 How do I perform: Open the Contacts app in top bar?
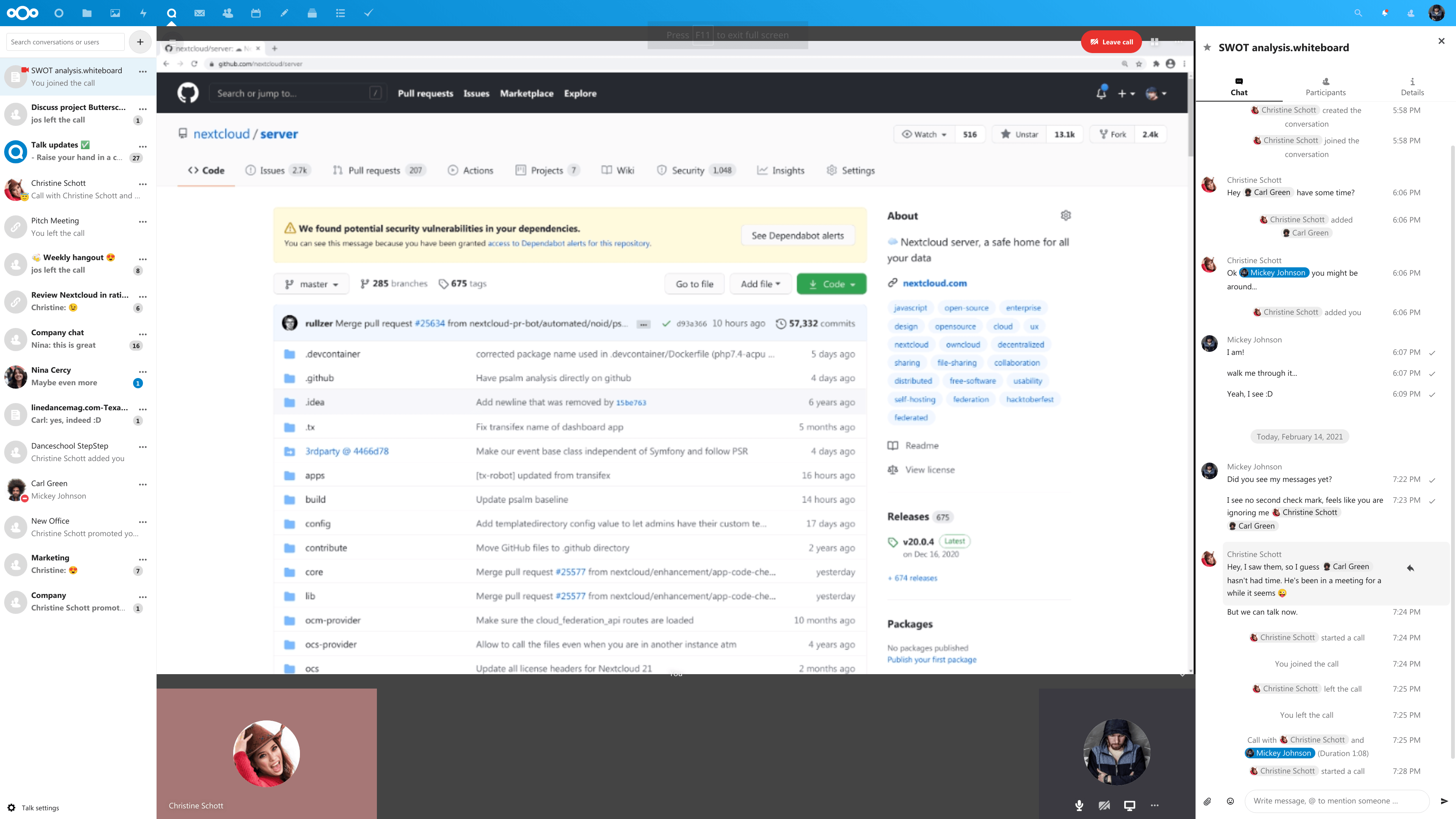click(x=228, y=13)
